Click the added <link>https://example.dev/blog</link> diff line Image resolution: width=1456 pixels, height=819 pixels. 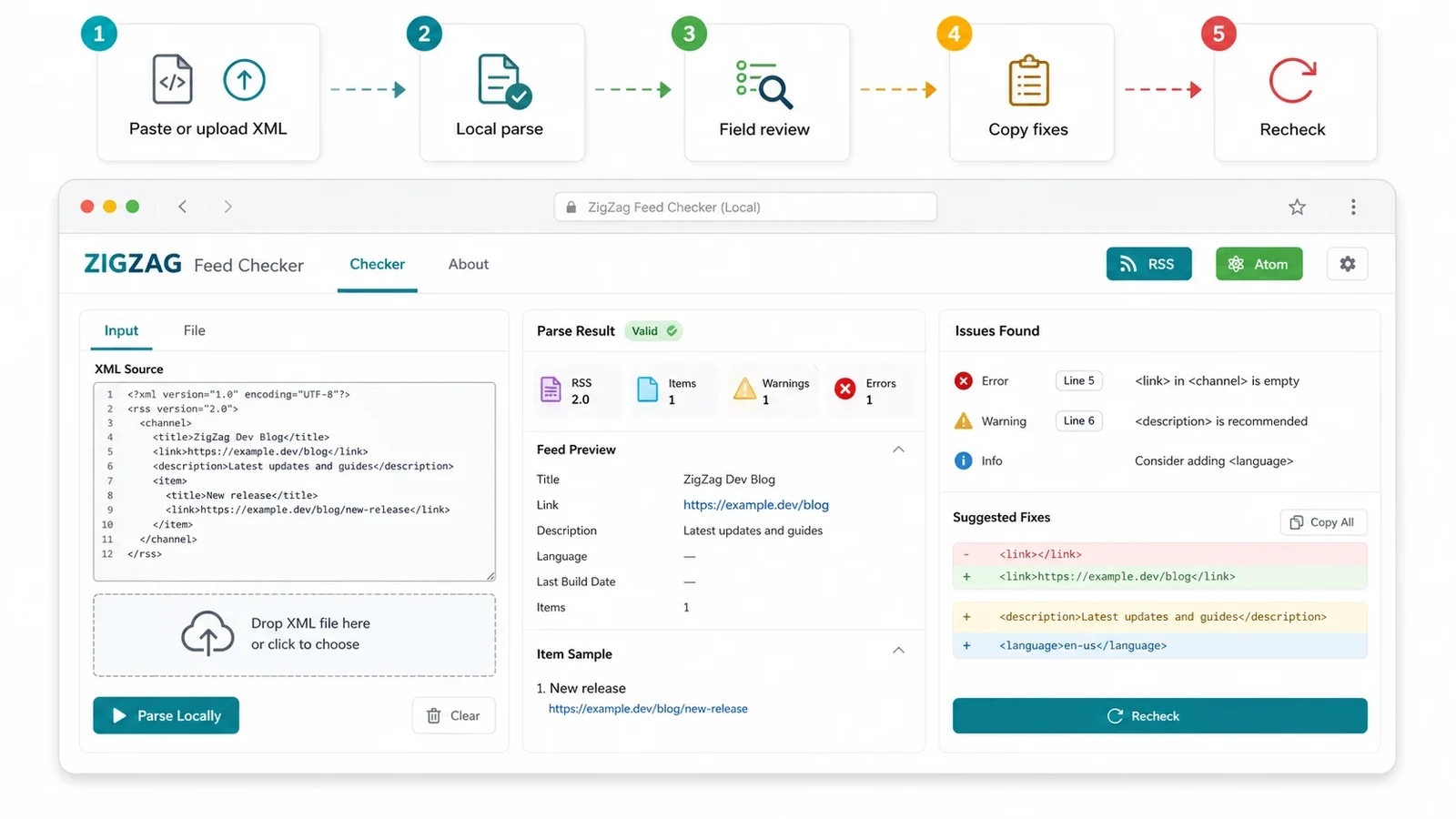tap(1159, 577)
